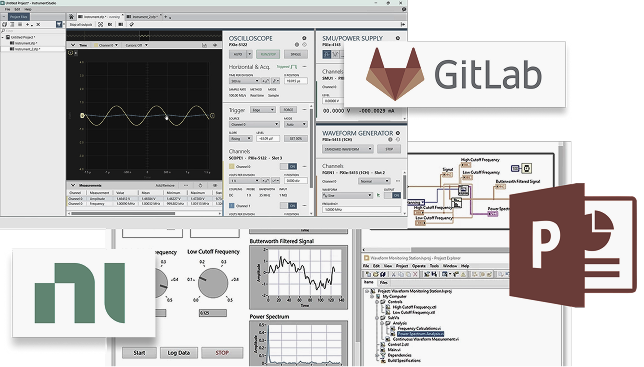Click the Cut scissors icon in Project Explorer
This screenshot has width=644, height=367.
click(x=393, y=274)
